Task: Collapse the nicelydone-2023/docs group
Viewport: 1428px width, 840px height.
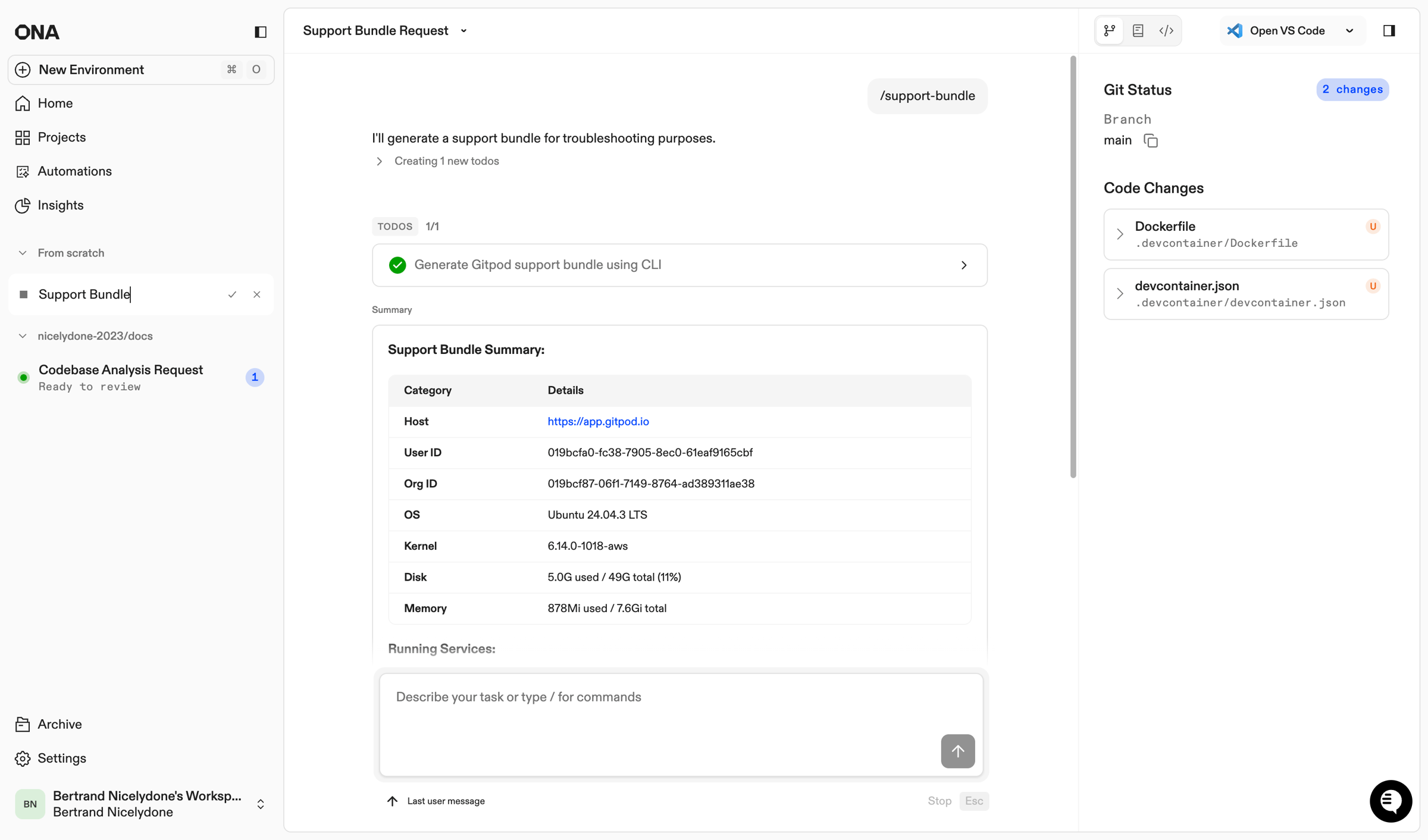Action: (x=23, y=336)
